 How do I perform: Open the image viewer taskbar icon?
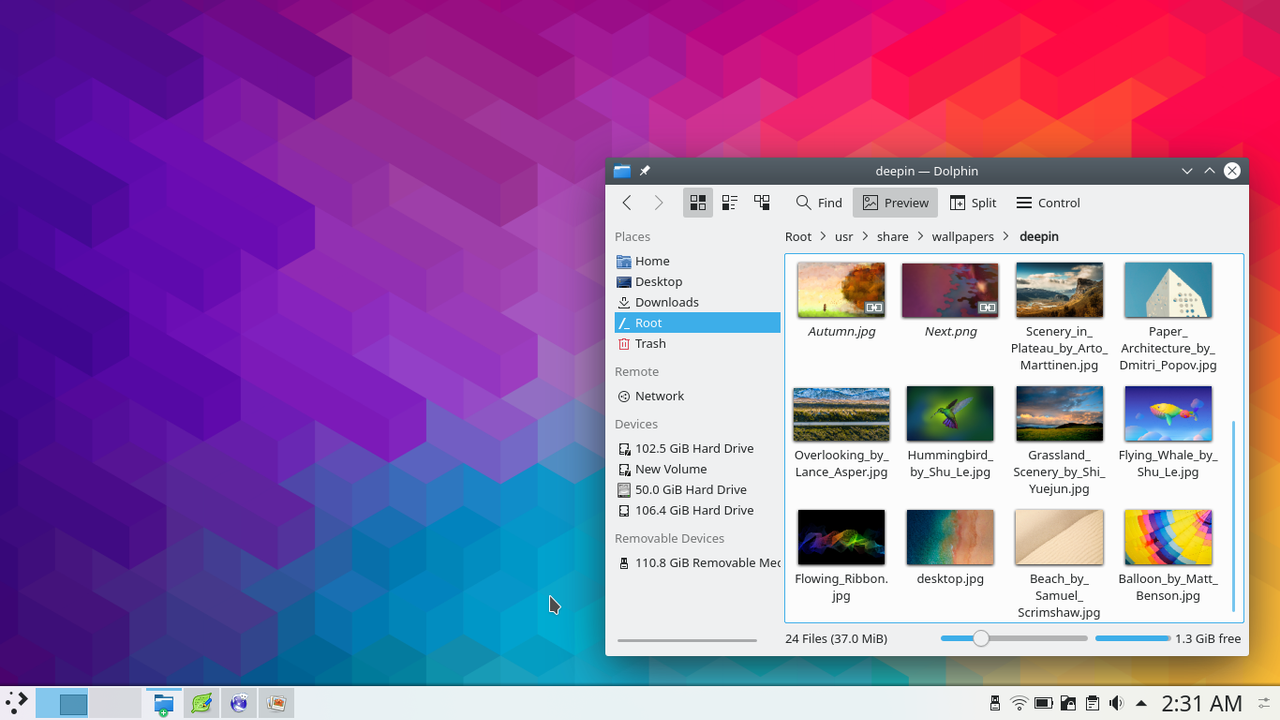coord(277,704)
